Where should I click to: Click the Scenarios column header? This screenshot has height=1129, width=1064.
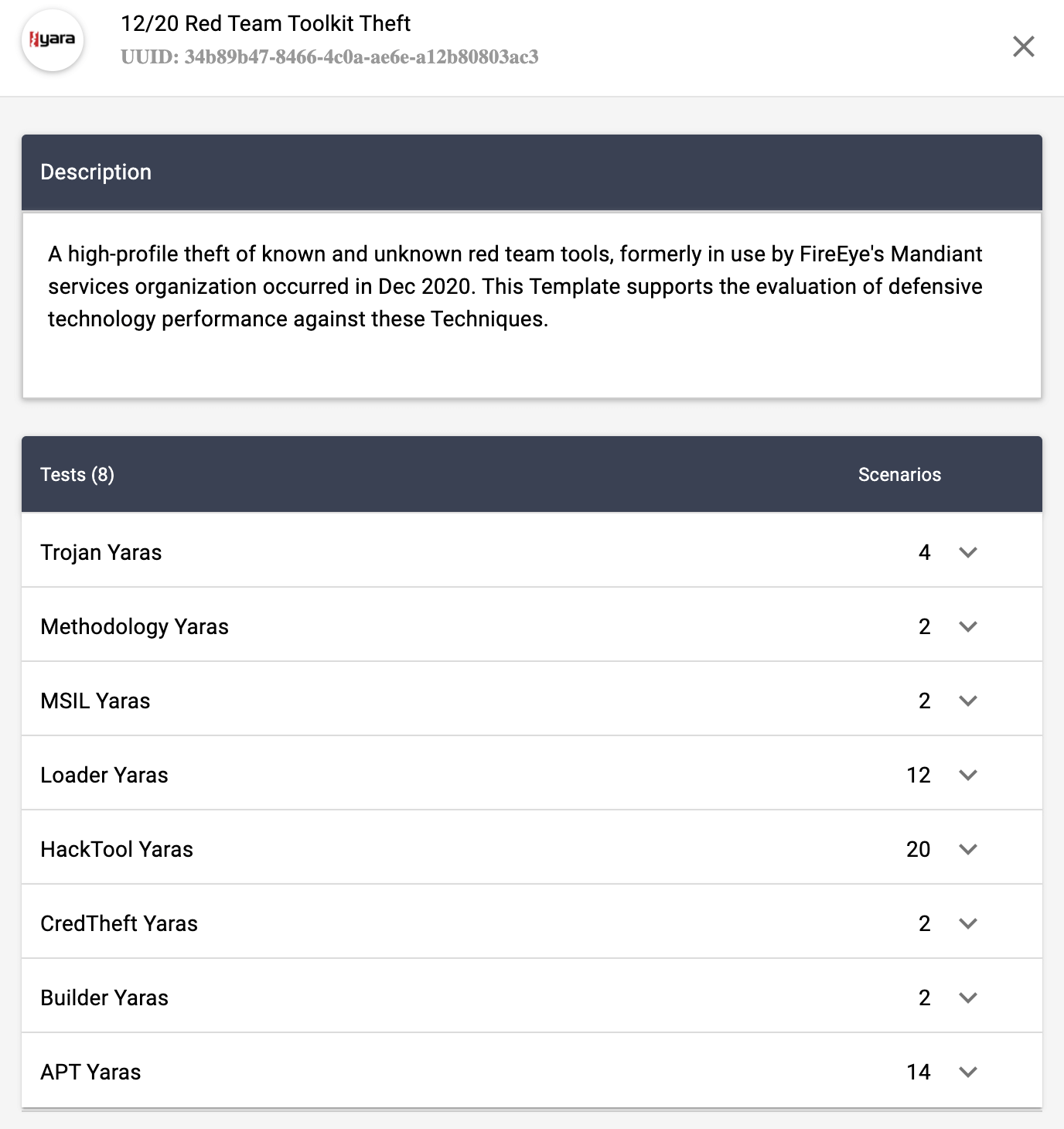[x=899, y=475]
